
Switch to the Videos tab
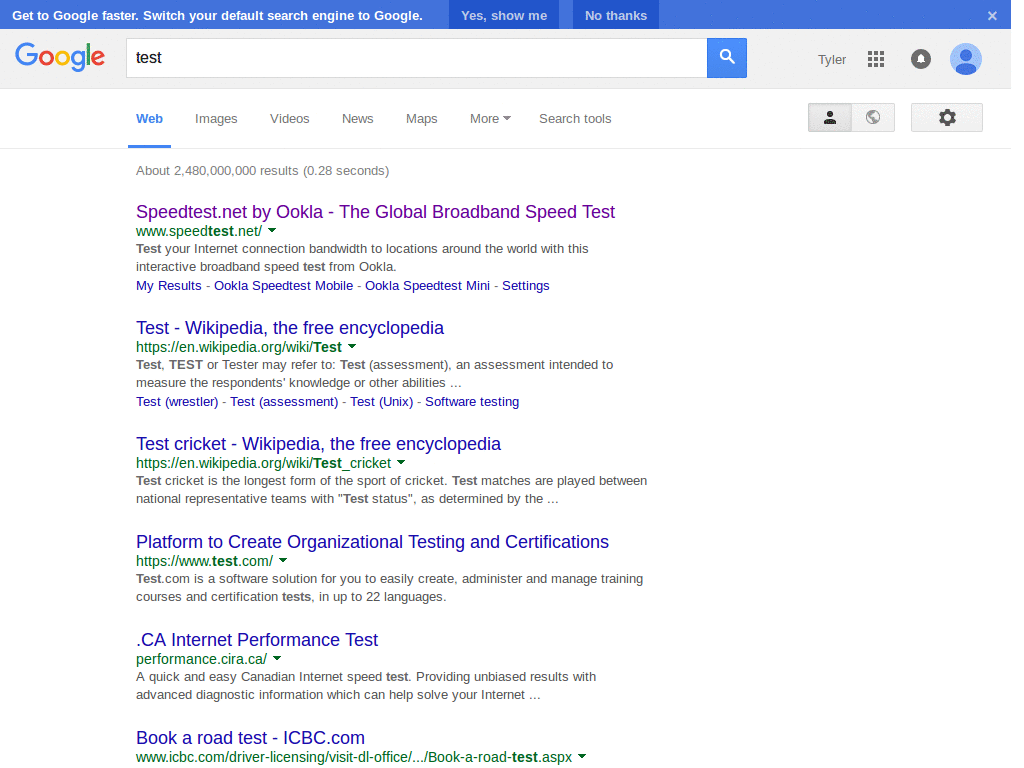(289, 119)
